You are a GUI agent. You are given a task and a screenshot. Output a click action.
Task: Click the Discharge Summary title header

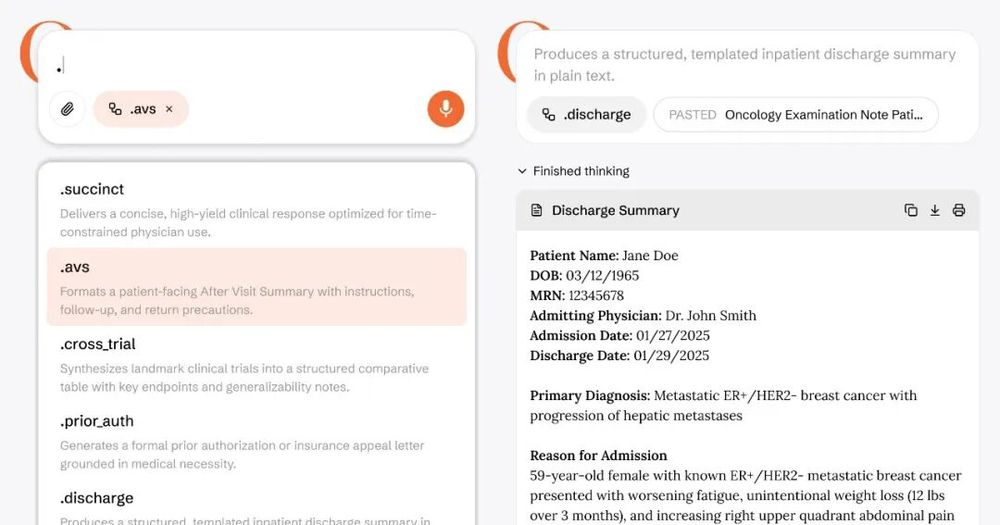click(615, 210)
